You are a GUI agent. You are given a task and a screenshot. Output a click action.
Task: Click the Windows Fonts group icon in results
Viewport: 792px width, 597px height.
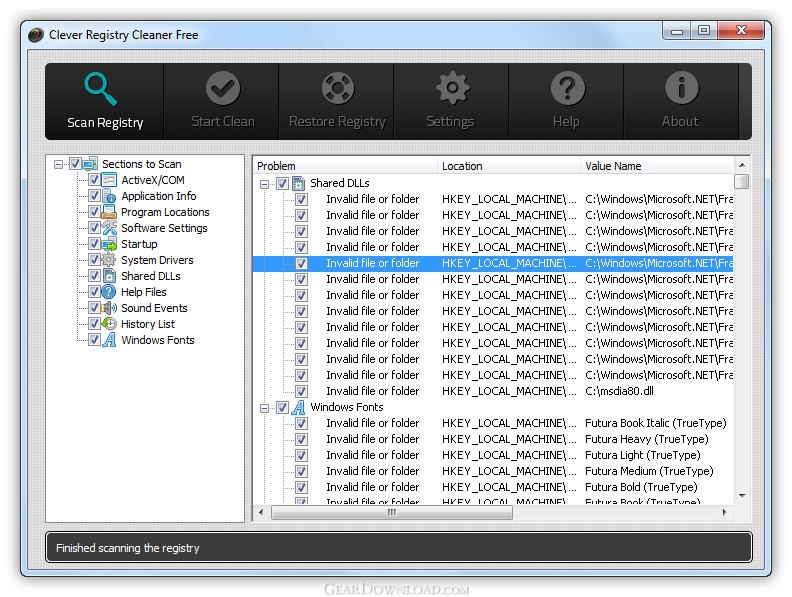299,407
